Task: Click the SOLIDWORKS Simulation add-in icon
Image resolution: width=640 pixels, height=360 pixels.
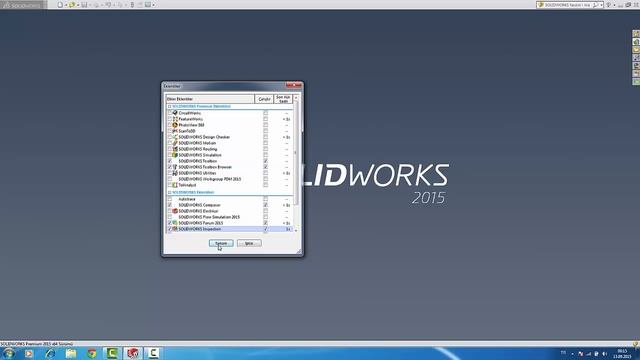Action: (x=175, y=155)
